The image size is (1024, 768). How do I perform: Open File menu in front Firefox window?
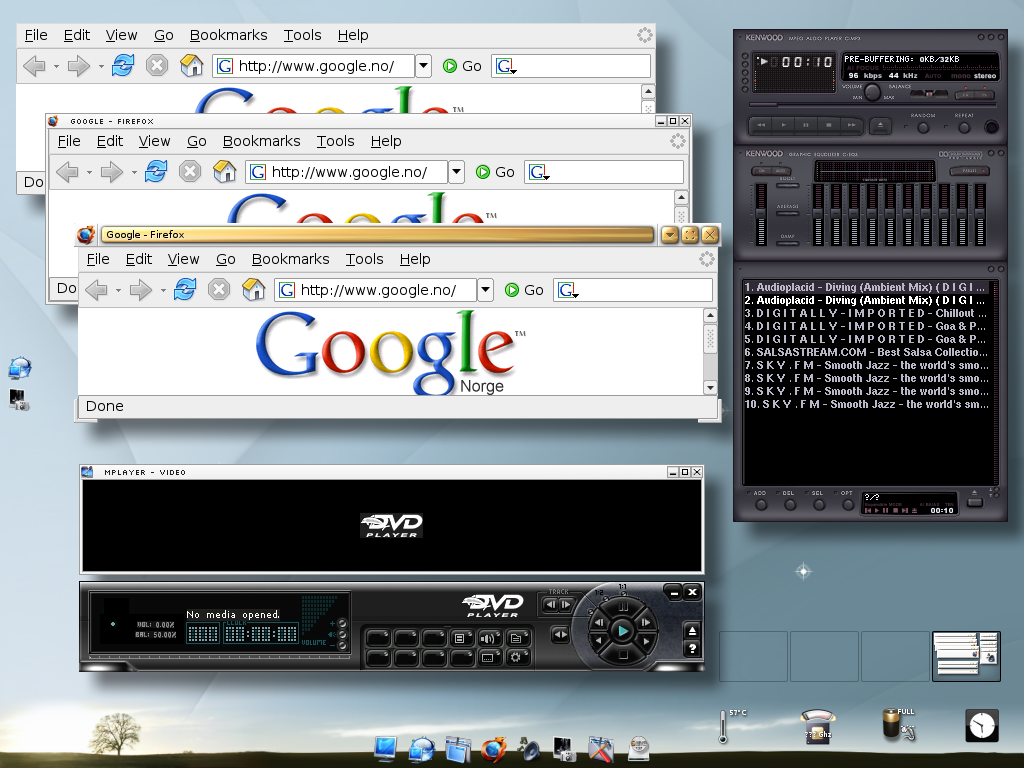pos(98,259)
